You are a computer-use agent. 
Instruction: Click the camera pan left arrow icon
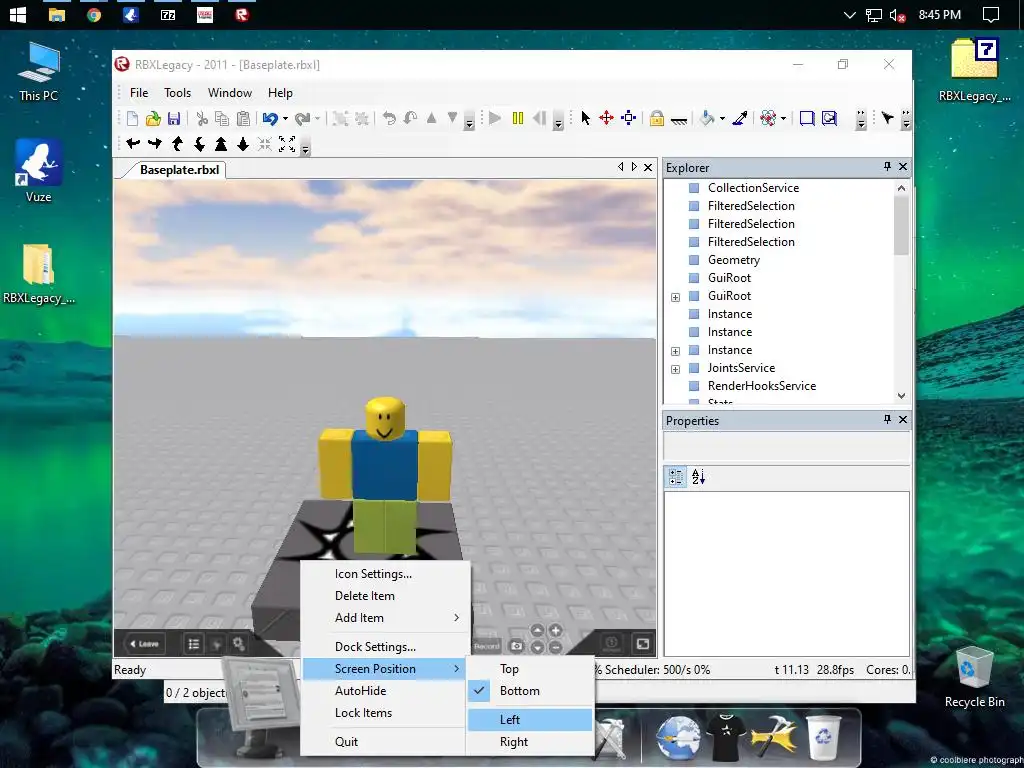click(x=133, y=144)
